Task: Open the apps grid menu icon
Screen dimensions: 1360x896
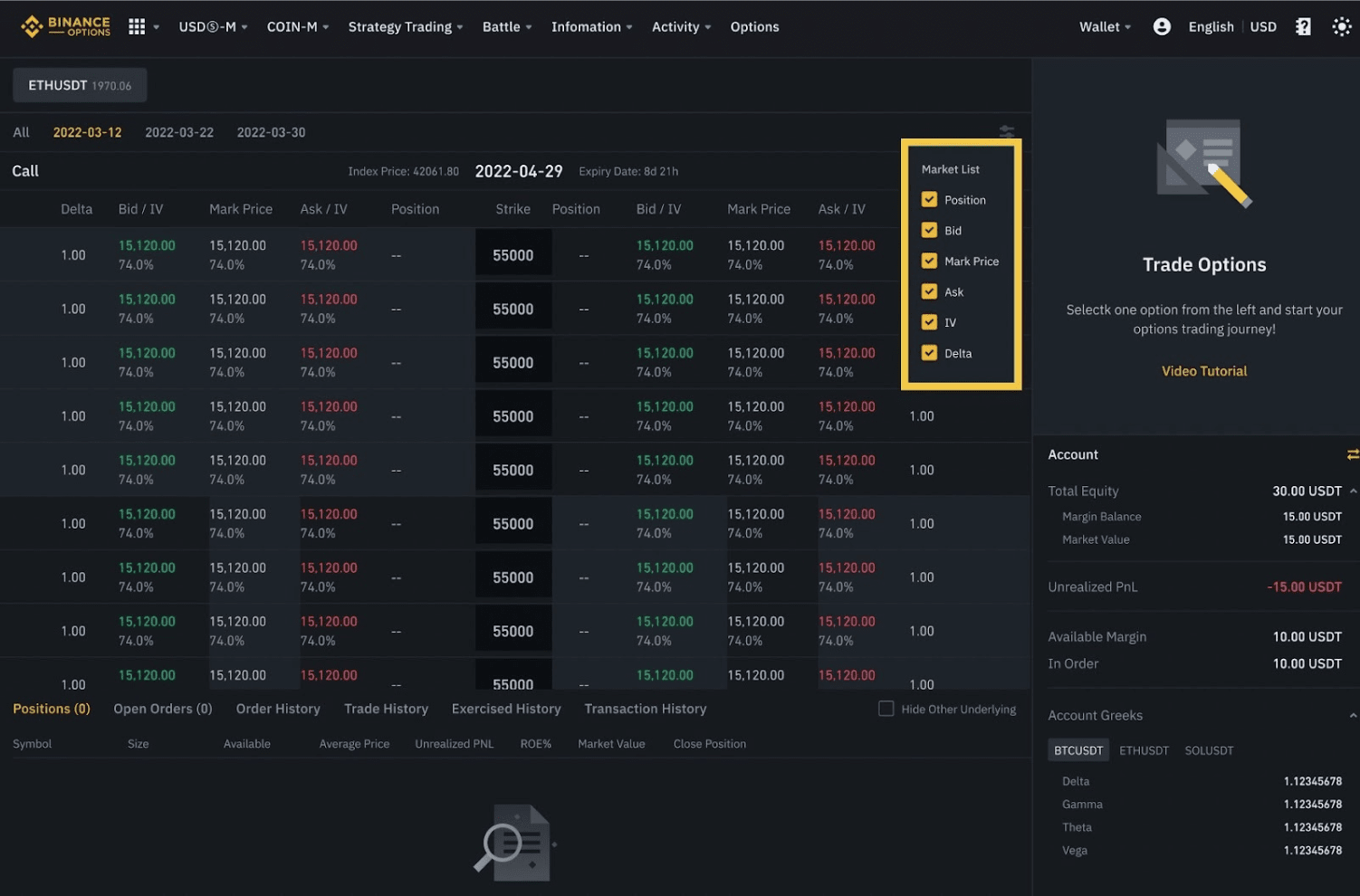Action: coord(137,27)
